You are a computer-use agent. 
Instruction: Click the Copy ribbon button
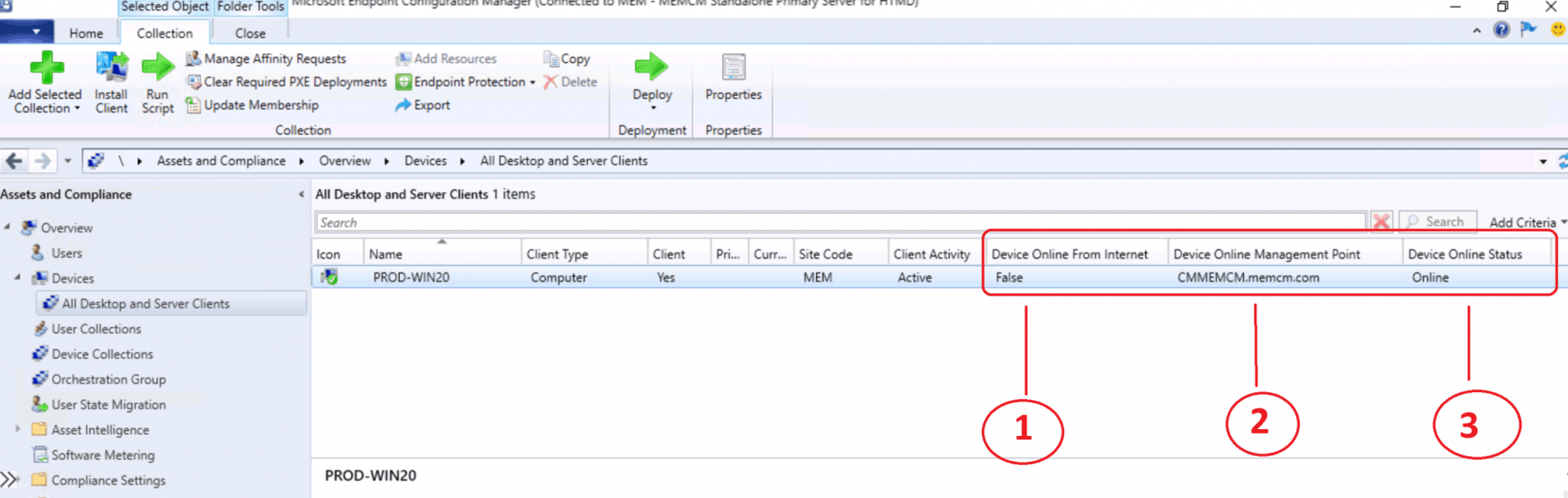coord(567,59)
